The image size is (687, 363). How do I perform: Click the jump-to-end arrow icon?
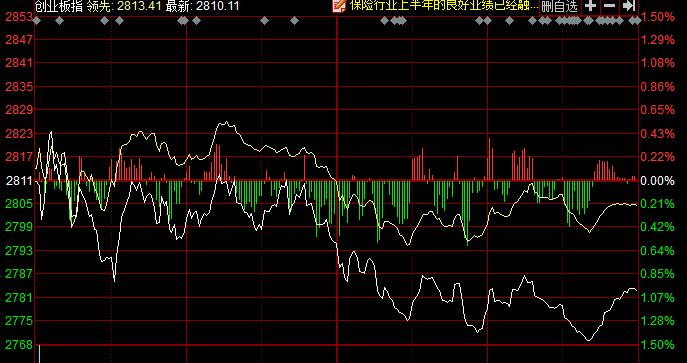(629, 6)
